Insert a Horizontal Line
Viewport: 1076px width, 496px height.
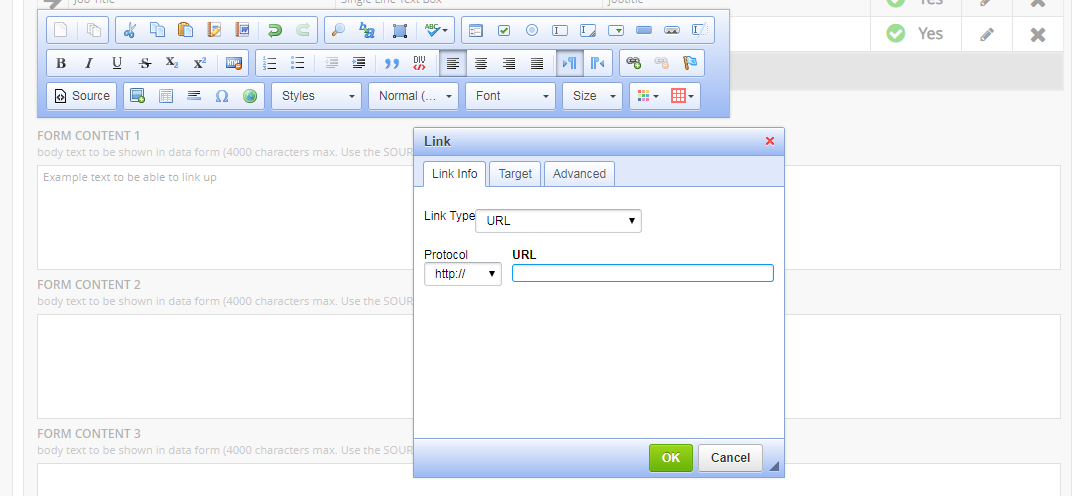pyautogui.click(x=194, y=96)
